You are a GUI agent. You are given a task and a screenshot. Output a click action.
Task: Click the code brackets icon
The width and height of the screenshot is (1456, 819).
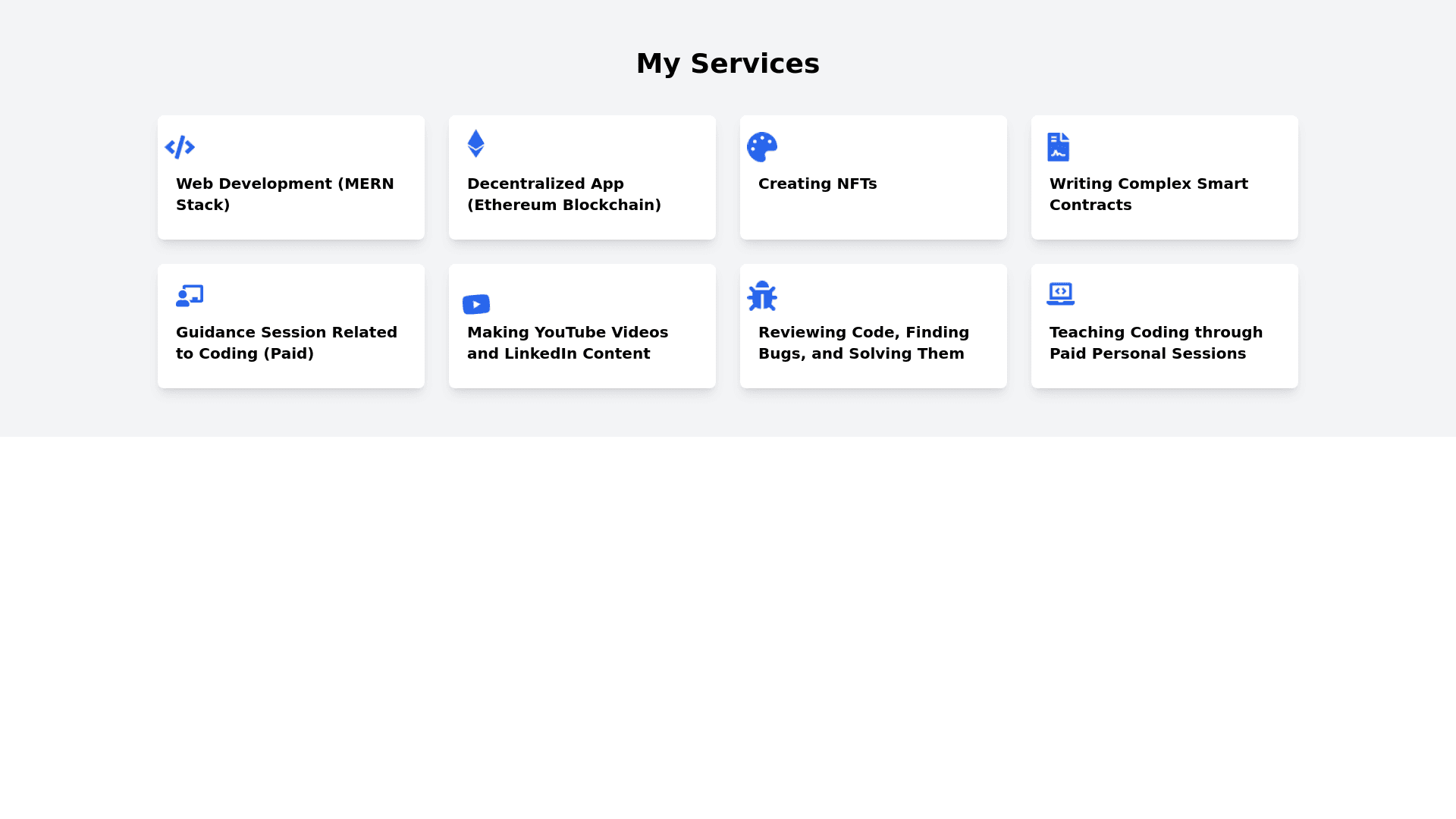click(180, 147)
